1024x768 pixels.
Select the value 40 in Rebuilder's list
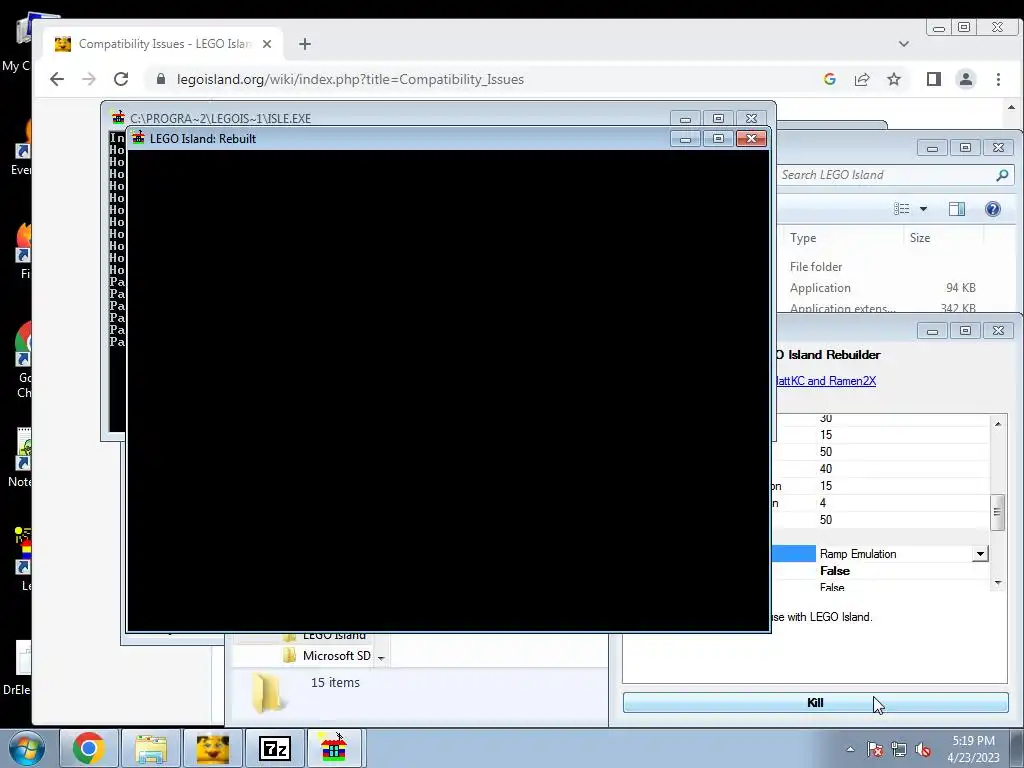click(x=826, y=469)
